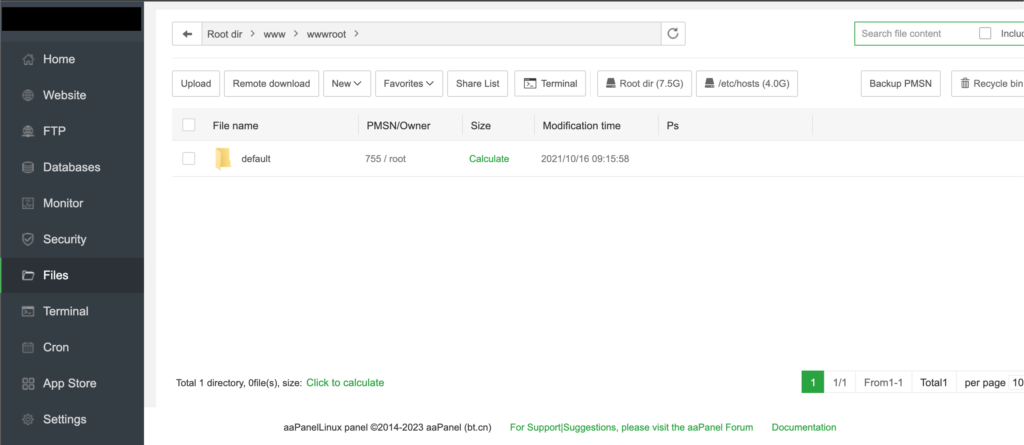Click www in the breadcrumb path
This screenshot has width=1024, height=445.
click(x=274, y=34)
